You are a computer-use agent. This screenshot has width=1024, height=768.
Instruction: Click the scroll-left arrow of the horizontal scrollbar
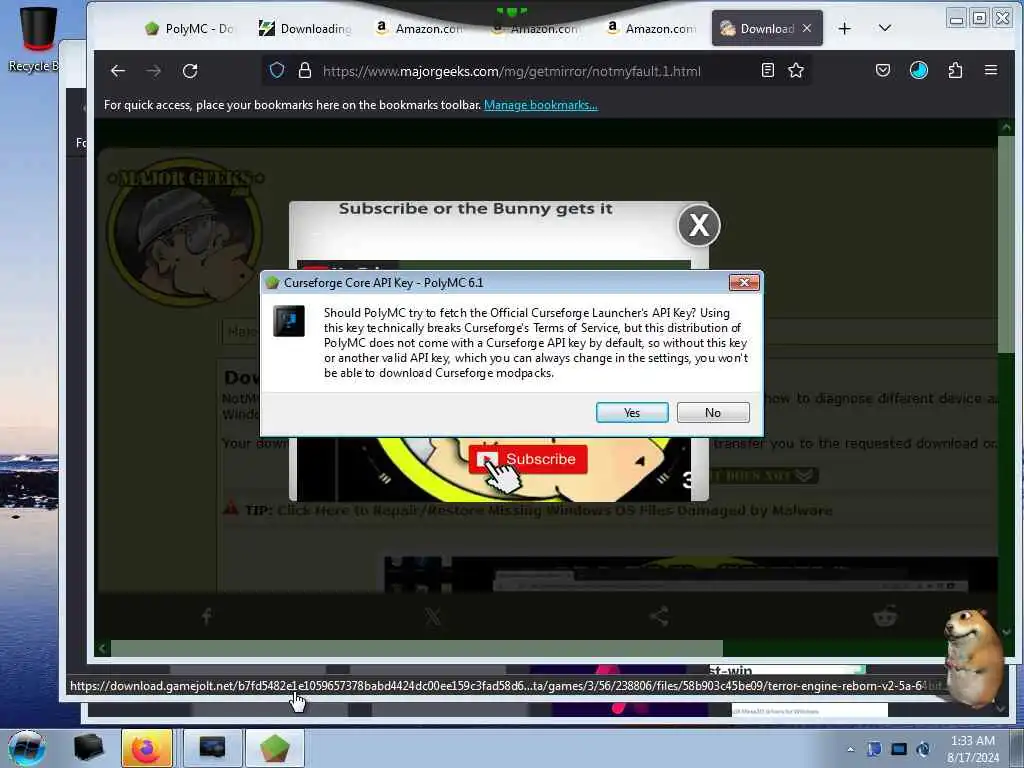[102, 648]
